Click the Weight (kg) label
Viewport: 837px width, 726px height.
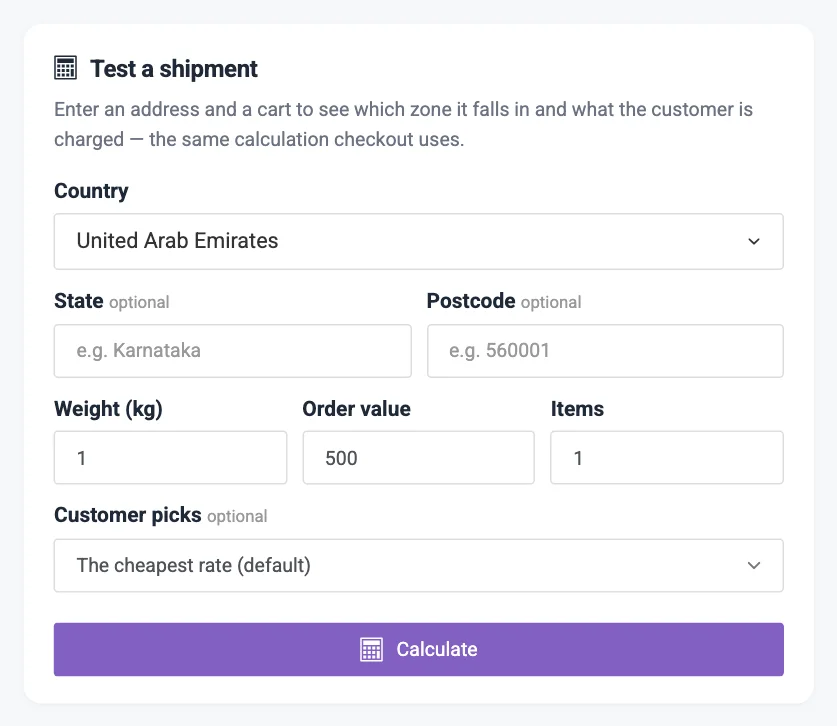pos(108,409)
